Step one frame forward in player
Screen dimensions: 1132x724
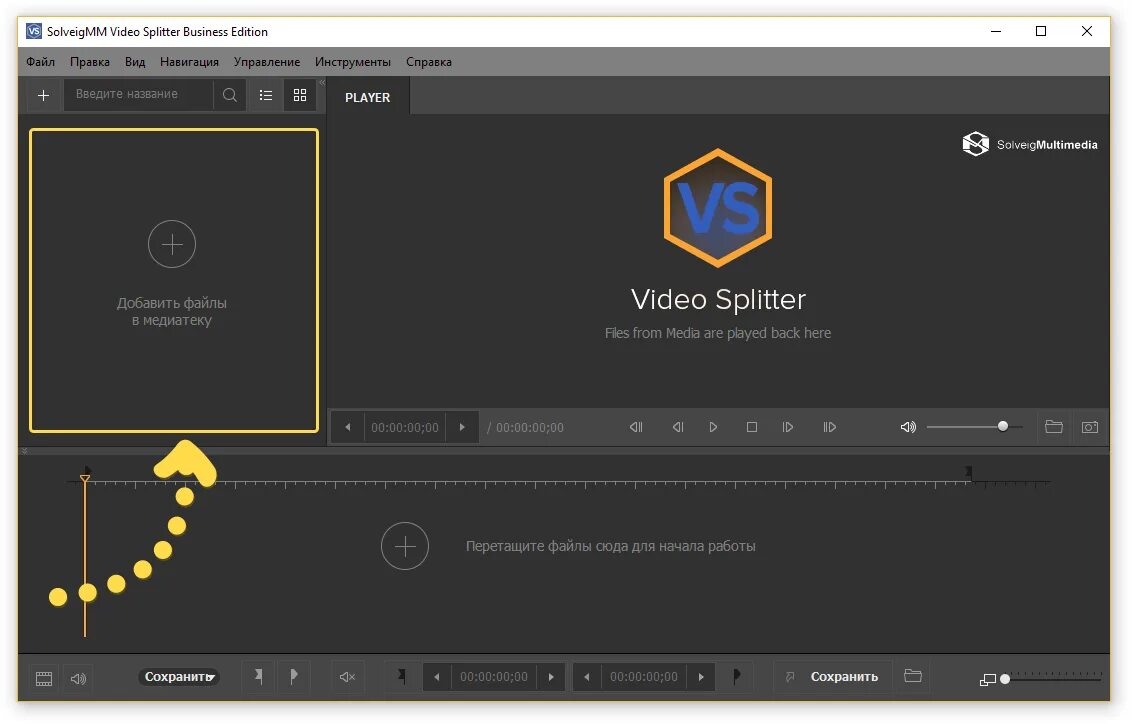click(x=788, y=427)
